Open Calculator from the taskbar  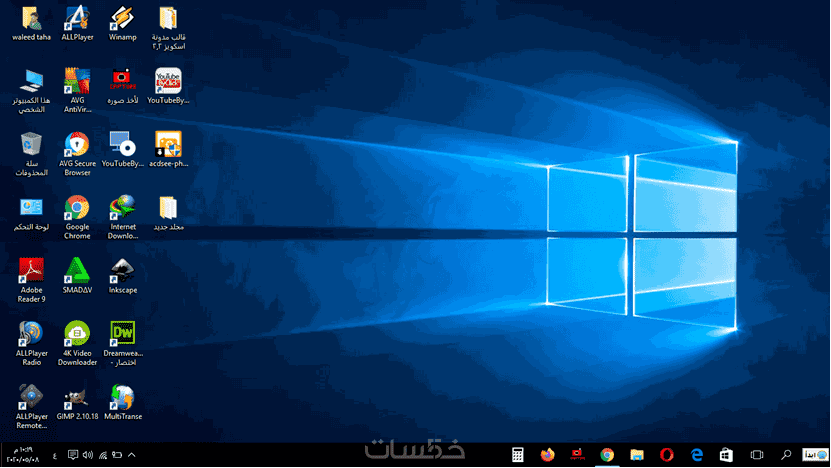(518, 455)
